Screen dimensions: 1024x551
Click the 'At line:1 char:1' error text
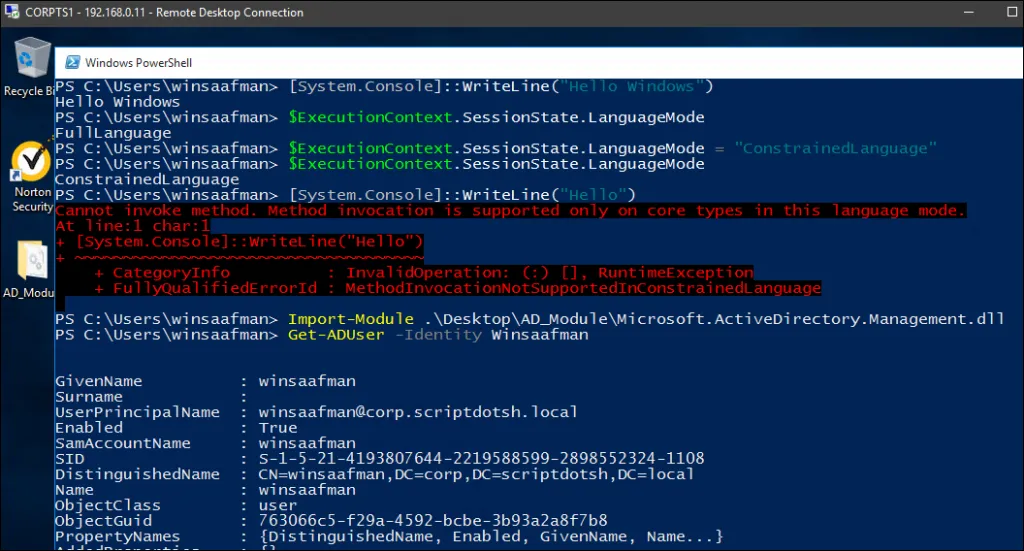[133, 226]
